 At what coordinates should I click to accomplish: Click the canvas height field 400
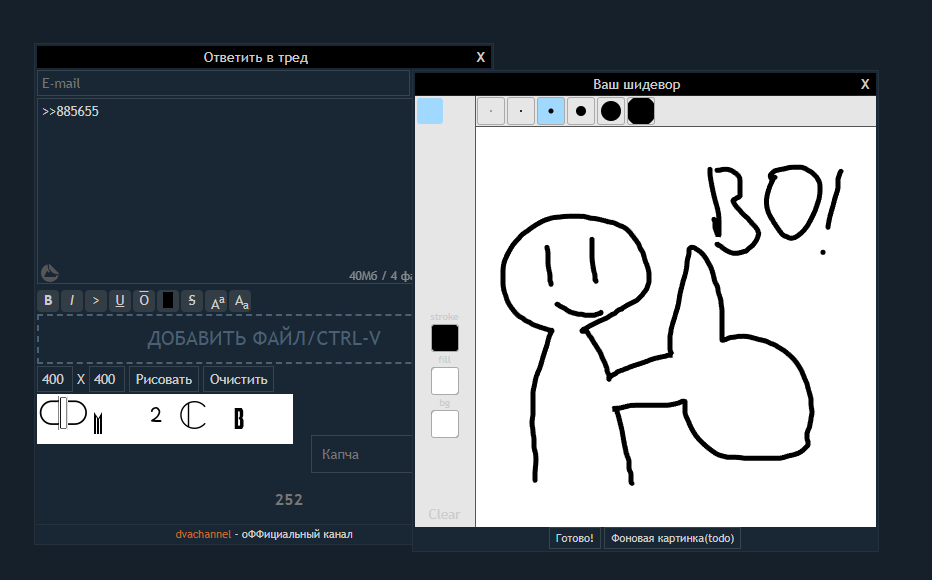pyautogui.click(x=106, y=379)
